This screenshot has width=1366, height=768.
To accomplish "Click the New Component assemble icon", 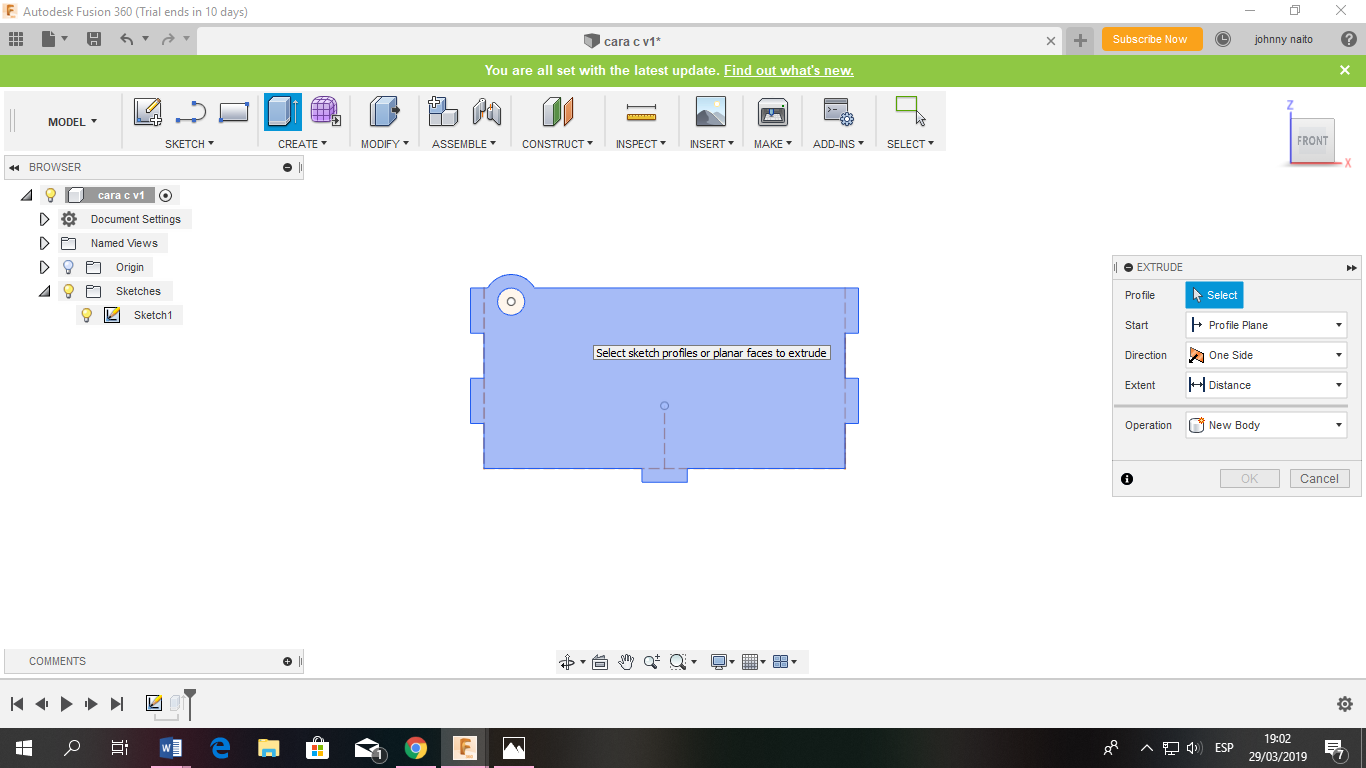I will coord(443,112).
